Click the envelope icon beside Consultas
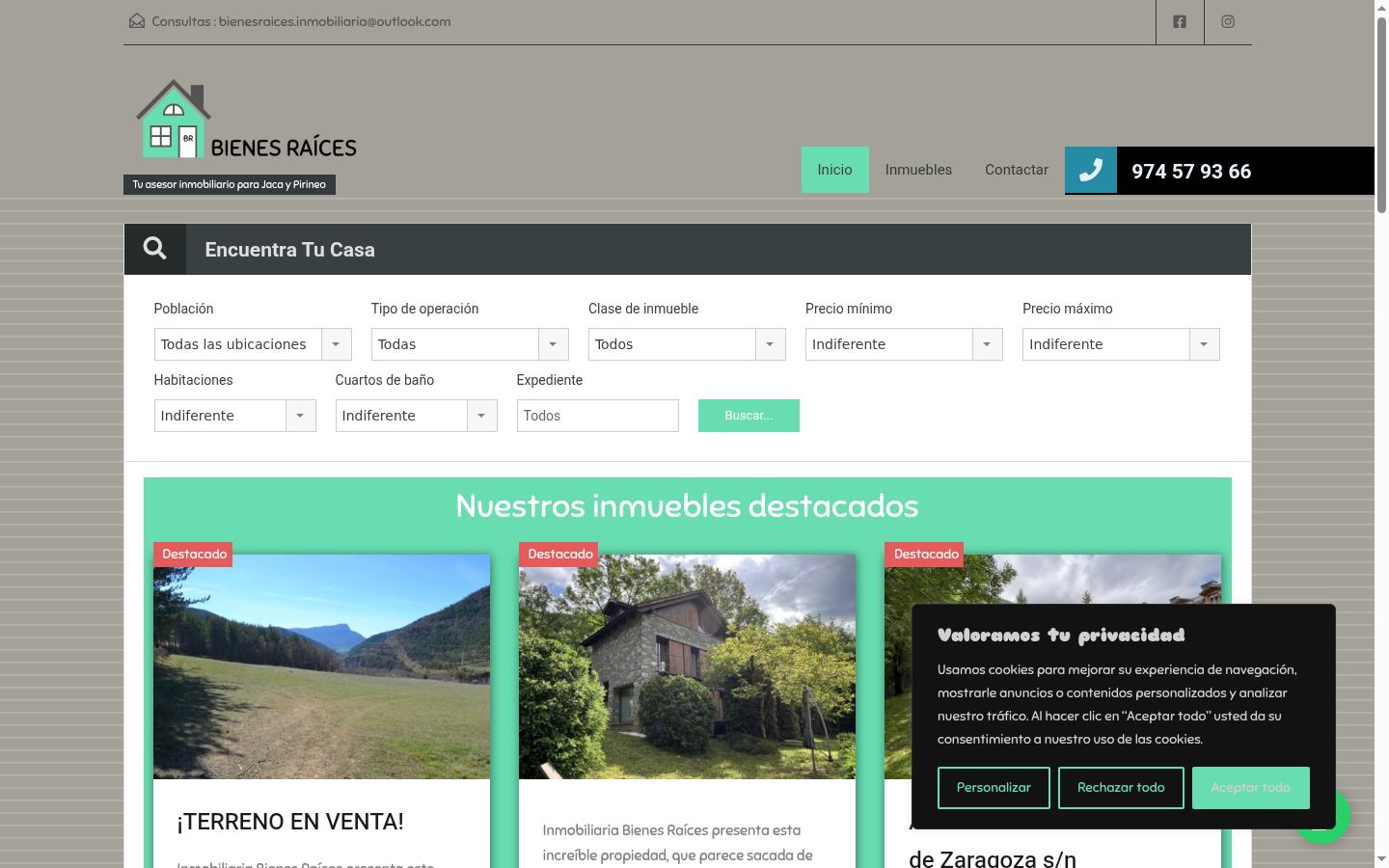The image size is (1389, 868). (x=137, y=21)
